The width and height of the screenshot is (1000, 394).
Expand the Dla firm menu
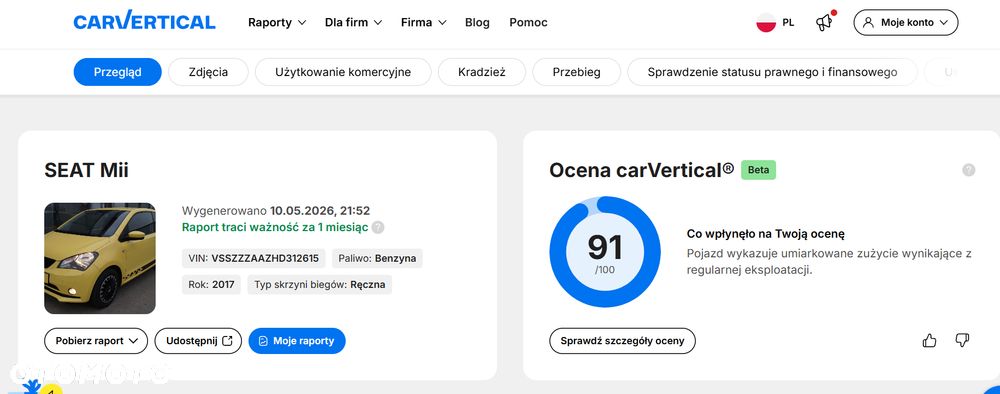pos(353,22)
